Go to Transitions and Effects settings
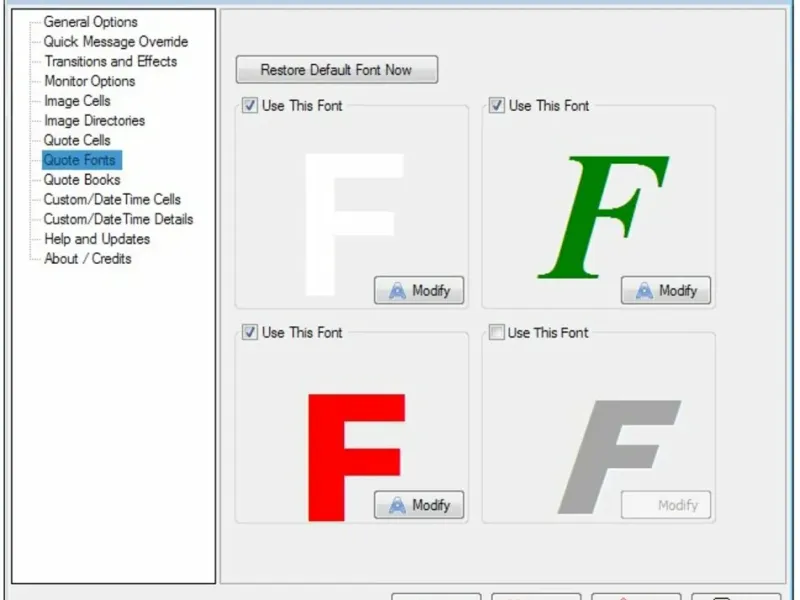The width and height of the screenshot is (800, 600). (111, 61)
